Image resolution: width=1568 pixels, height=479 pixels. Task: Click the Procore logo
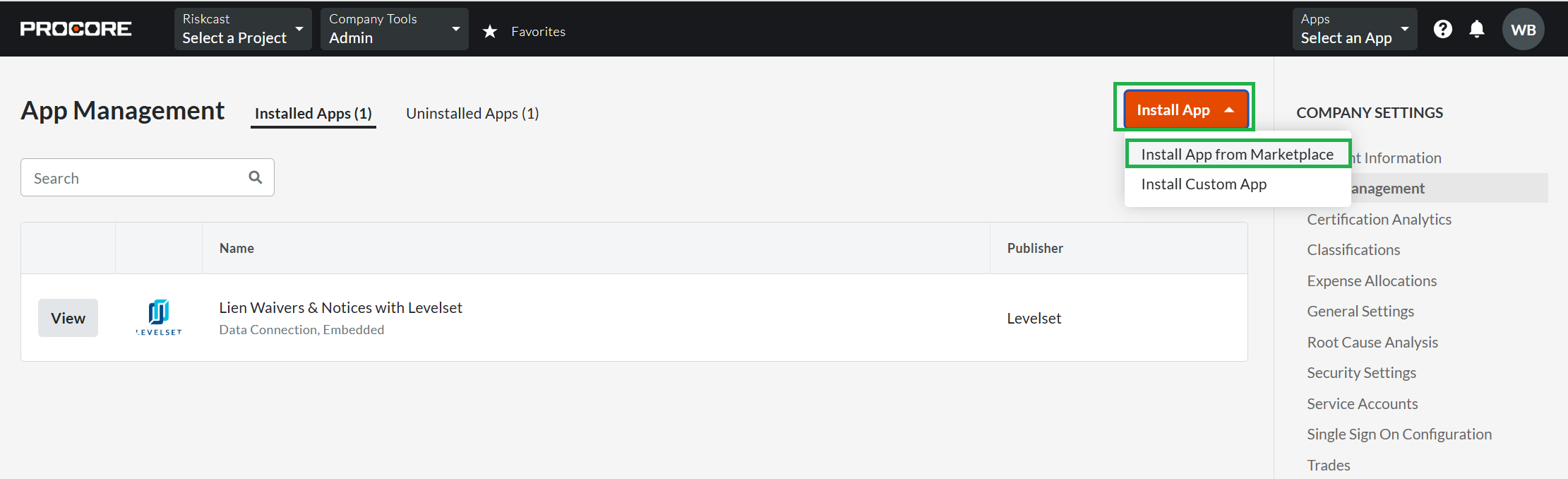click(x=76, y=29)
